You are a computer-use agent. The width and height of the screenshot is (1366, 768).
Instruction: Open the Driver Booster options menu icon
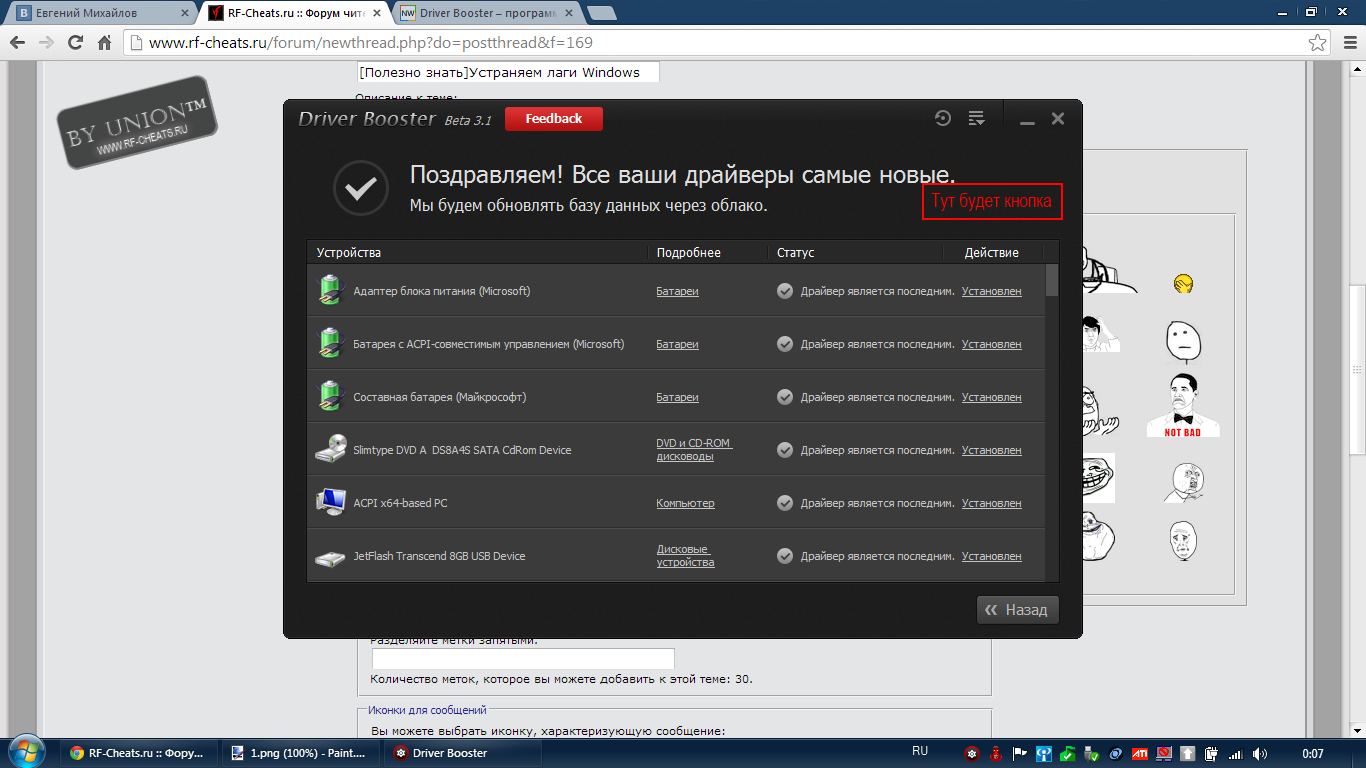(x=977, y=118)
